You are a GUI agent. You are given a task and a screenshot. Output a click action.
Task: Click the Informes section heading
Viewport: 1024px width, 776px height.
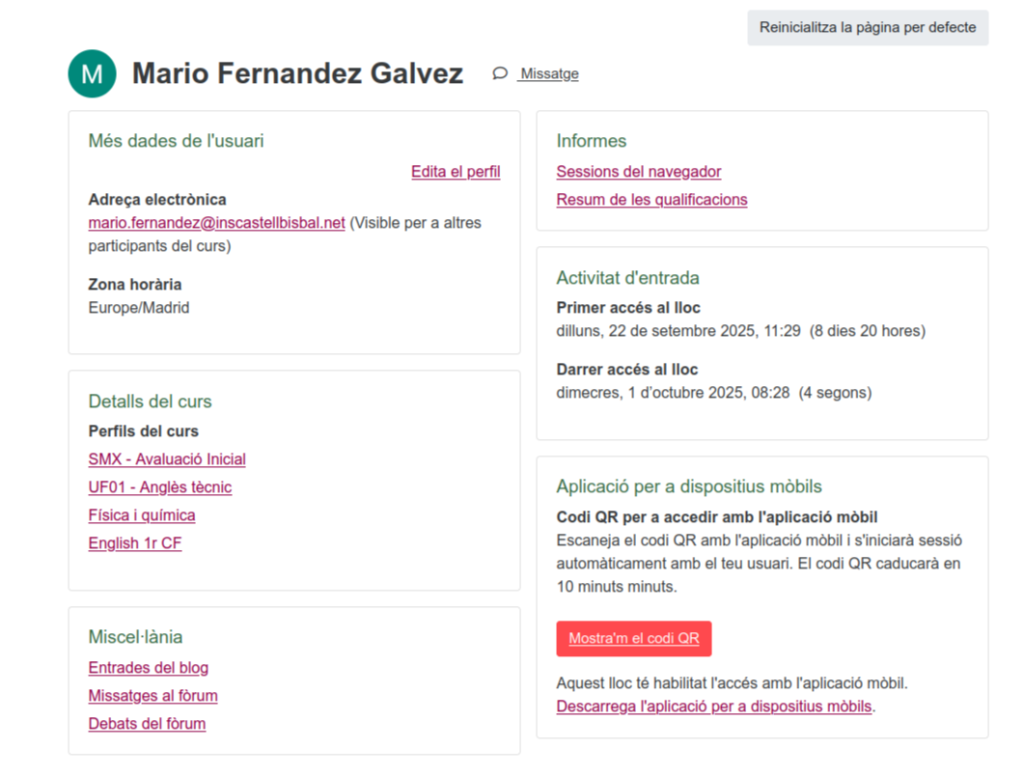pyautogui.click(x=591, y=141)
